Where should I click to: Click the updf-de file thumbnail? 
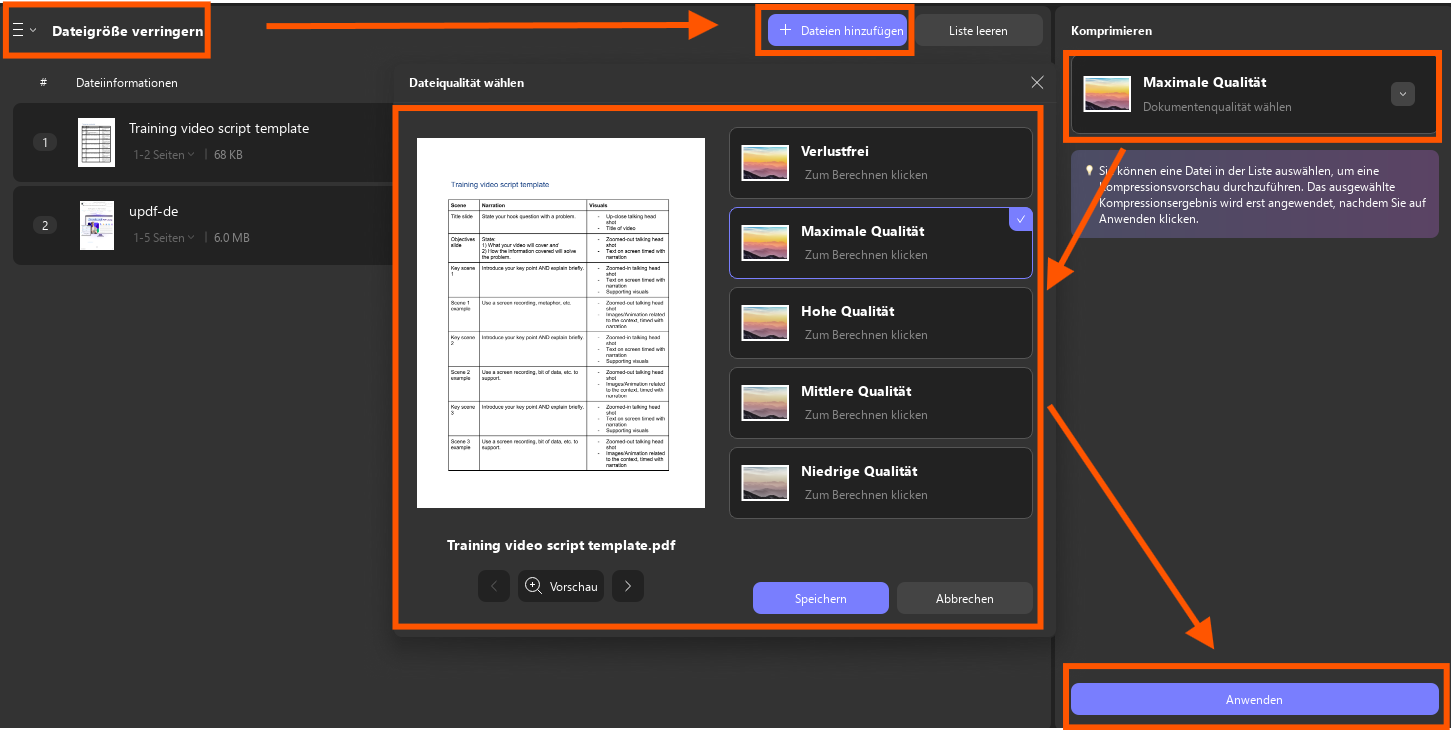pos(97,225)
